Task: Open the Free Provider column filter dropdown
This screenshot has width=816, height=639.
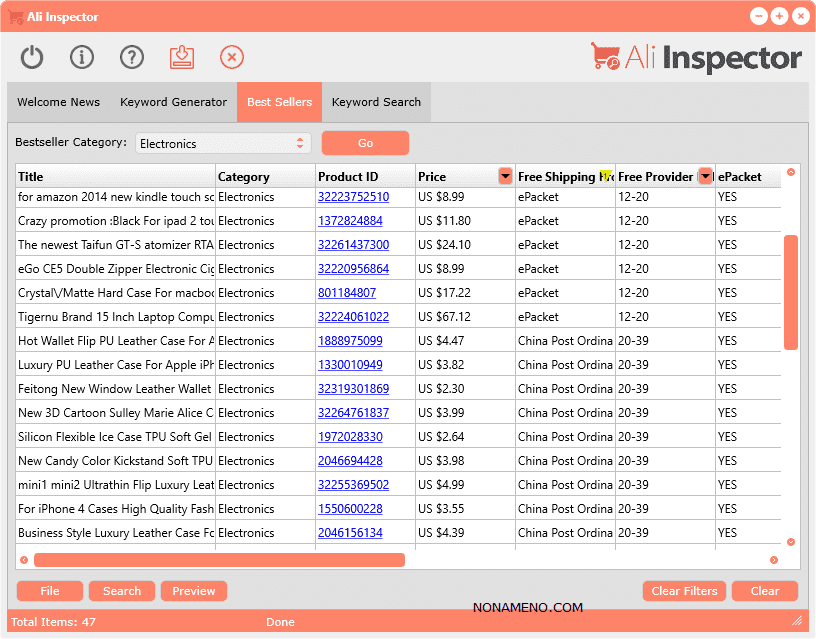Action: pos(705,177)
